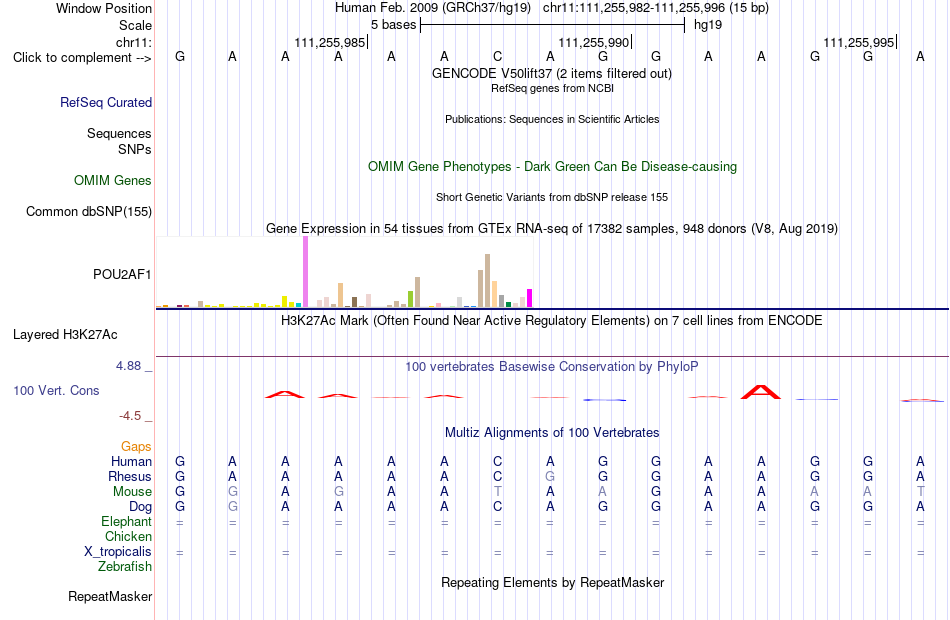The height and width of the screenshot is (620, 950).
Task: Click the '5 bases' scale bar label
Action: point(393,25)
